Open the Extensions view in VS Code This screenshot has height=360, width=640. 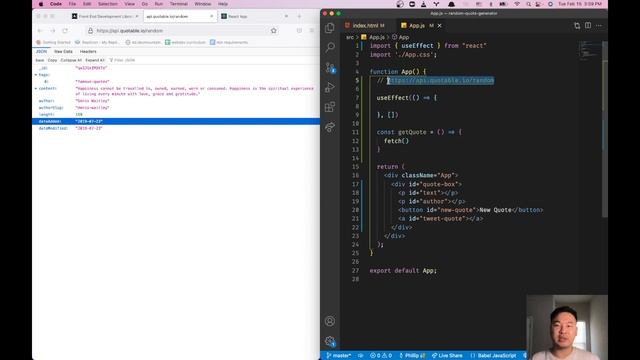click(330, 107)
